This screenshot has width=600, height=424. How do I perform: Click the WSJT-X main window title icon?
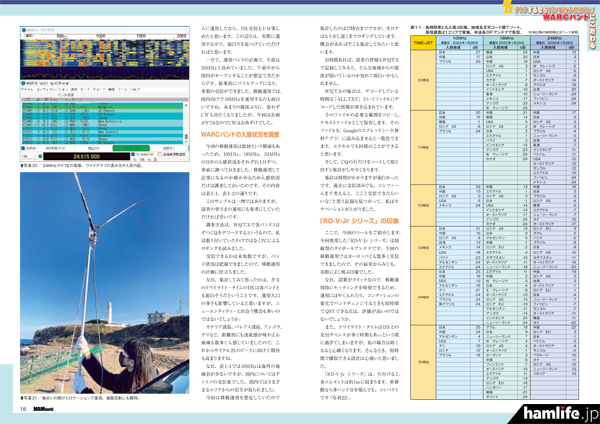[24, 83]
